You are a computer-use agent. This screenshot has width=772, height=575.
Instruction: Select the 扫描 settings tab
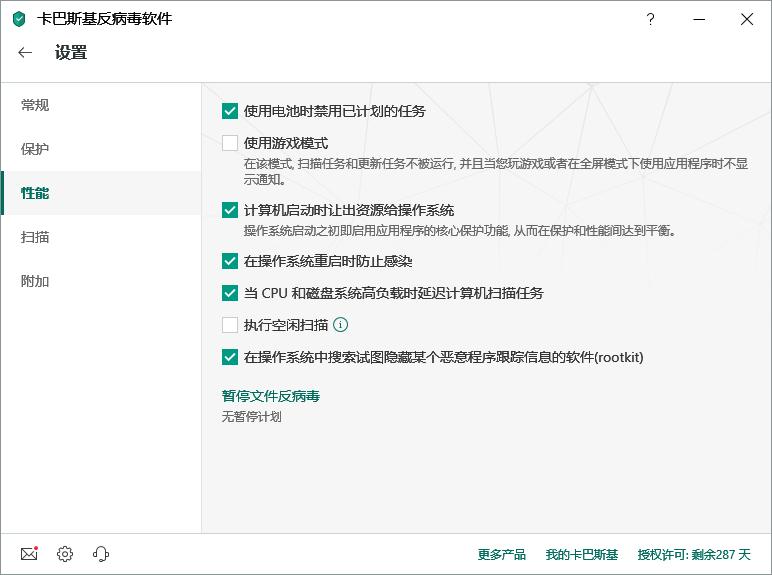pyautogui.click(x=101, y=237)
